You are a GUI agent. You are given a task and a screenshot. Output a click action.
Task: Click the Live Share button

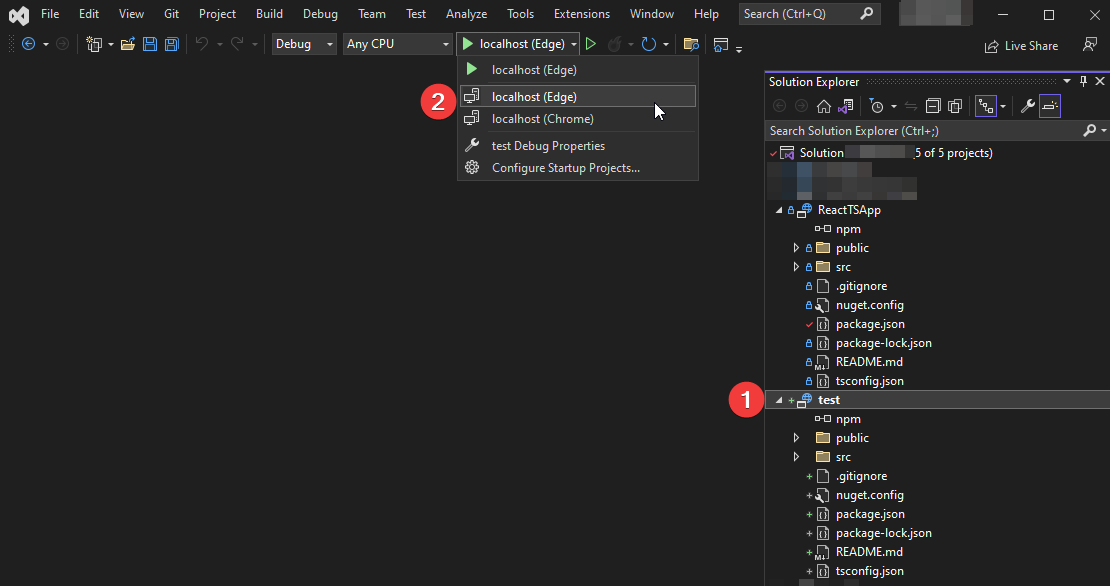tap(1021, 45)
